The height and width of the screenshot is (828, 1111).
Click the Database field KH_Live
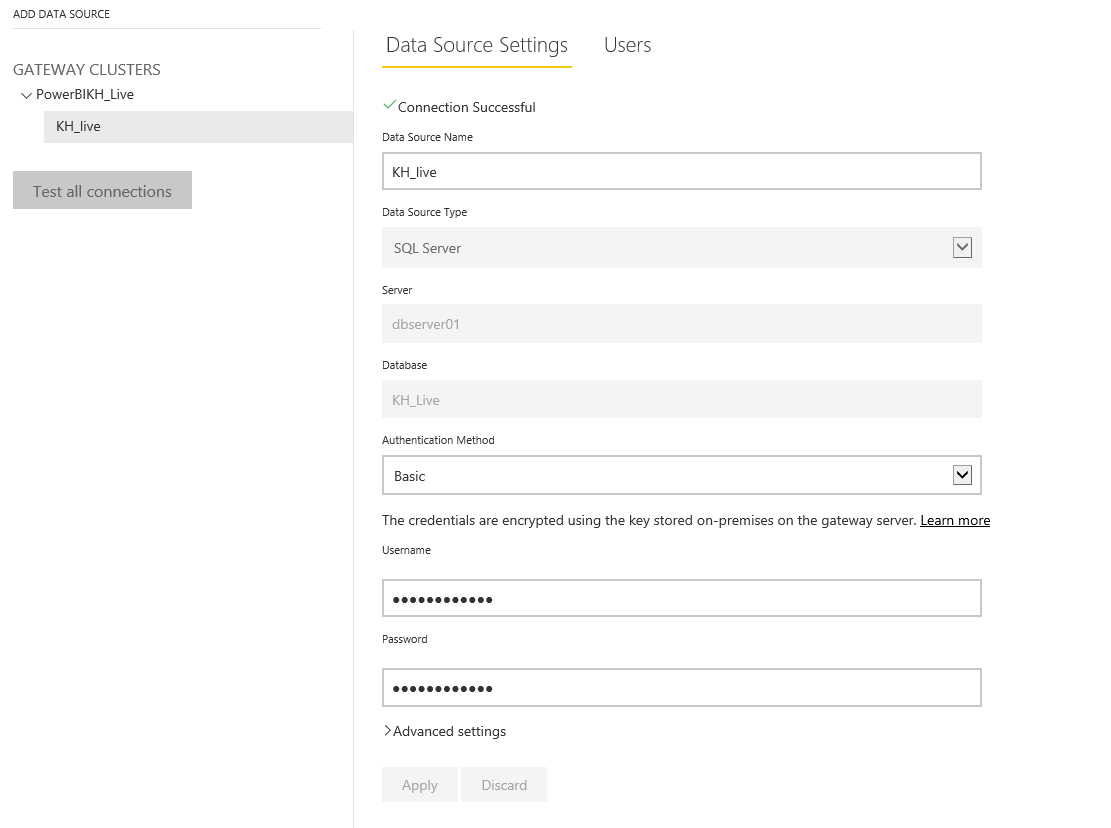coord(682,399)
